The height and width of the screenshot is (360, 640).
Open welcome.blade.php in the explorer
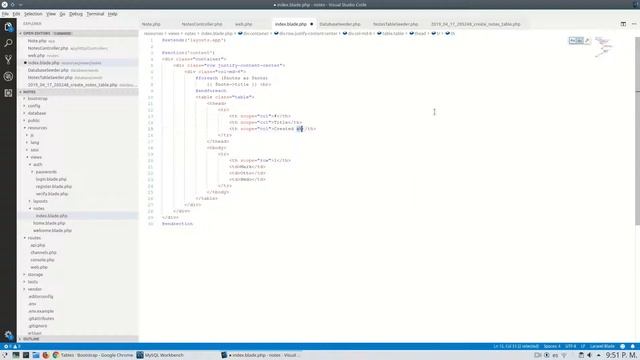[x=52, y=231]
